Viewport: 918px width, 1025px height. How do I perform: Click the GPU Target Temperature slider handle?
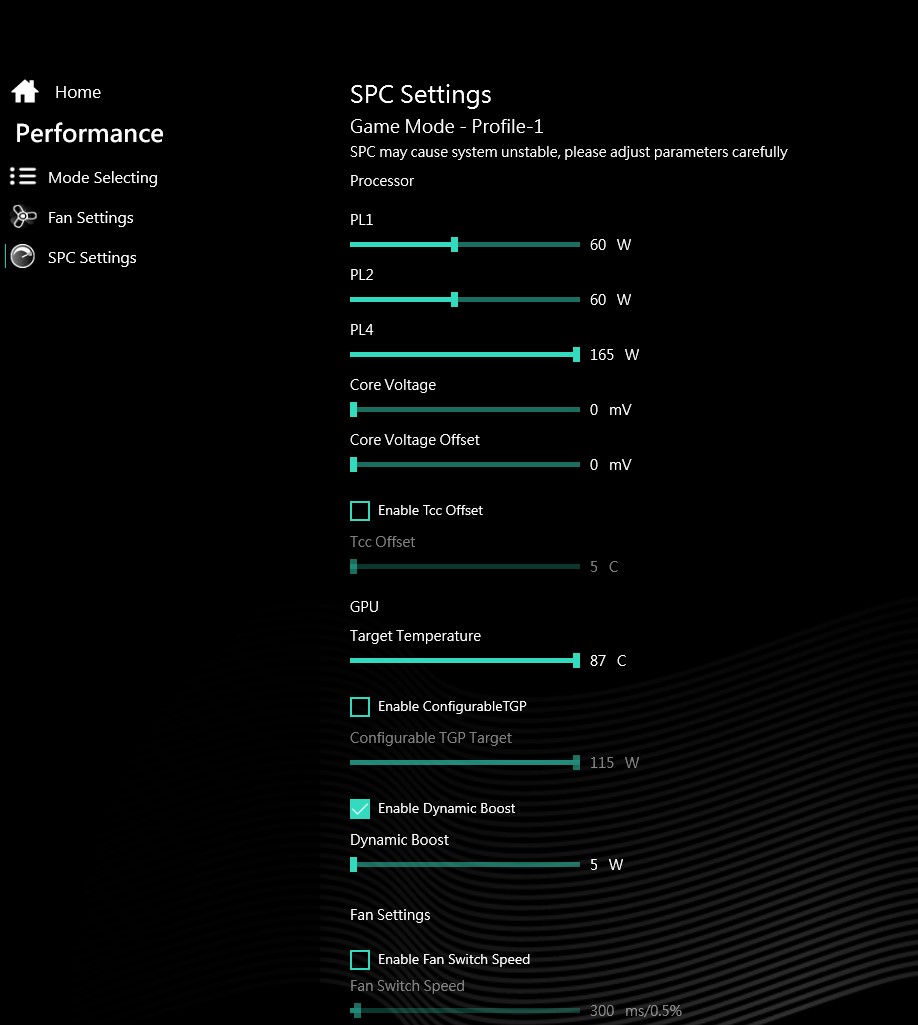pyautogui.click(x=576, y=660)
